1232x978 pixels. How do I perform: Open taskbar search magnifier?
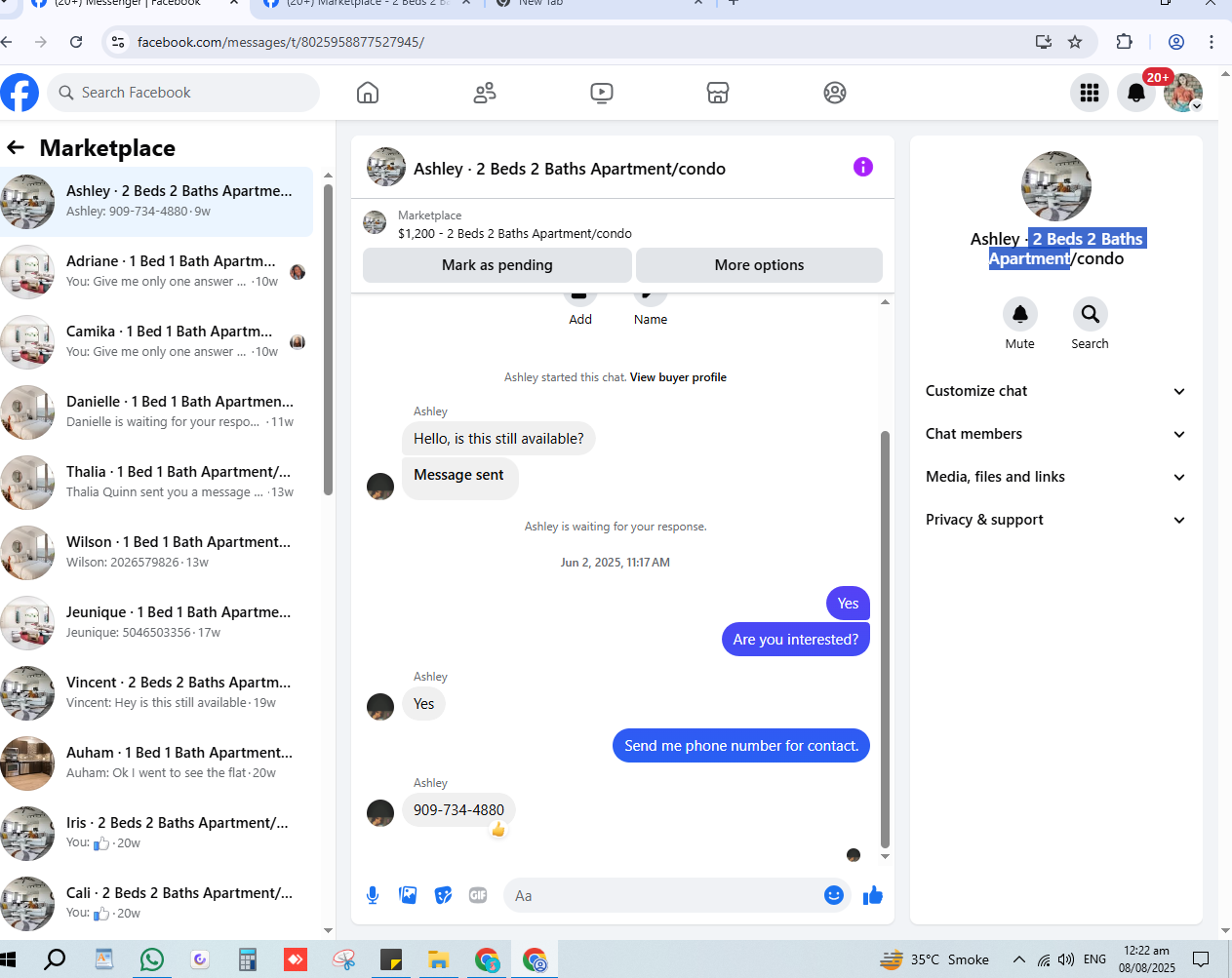coord(56,959)
